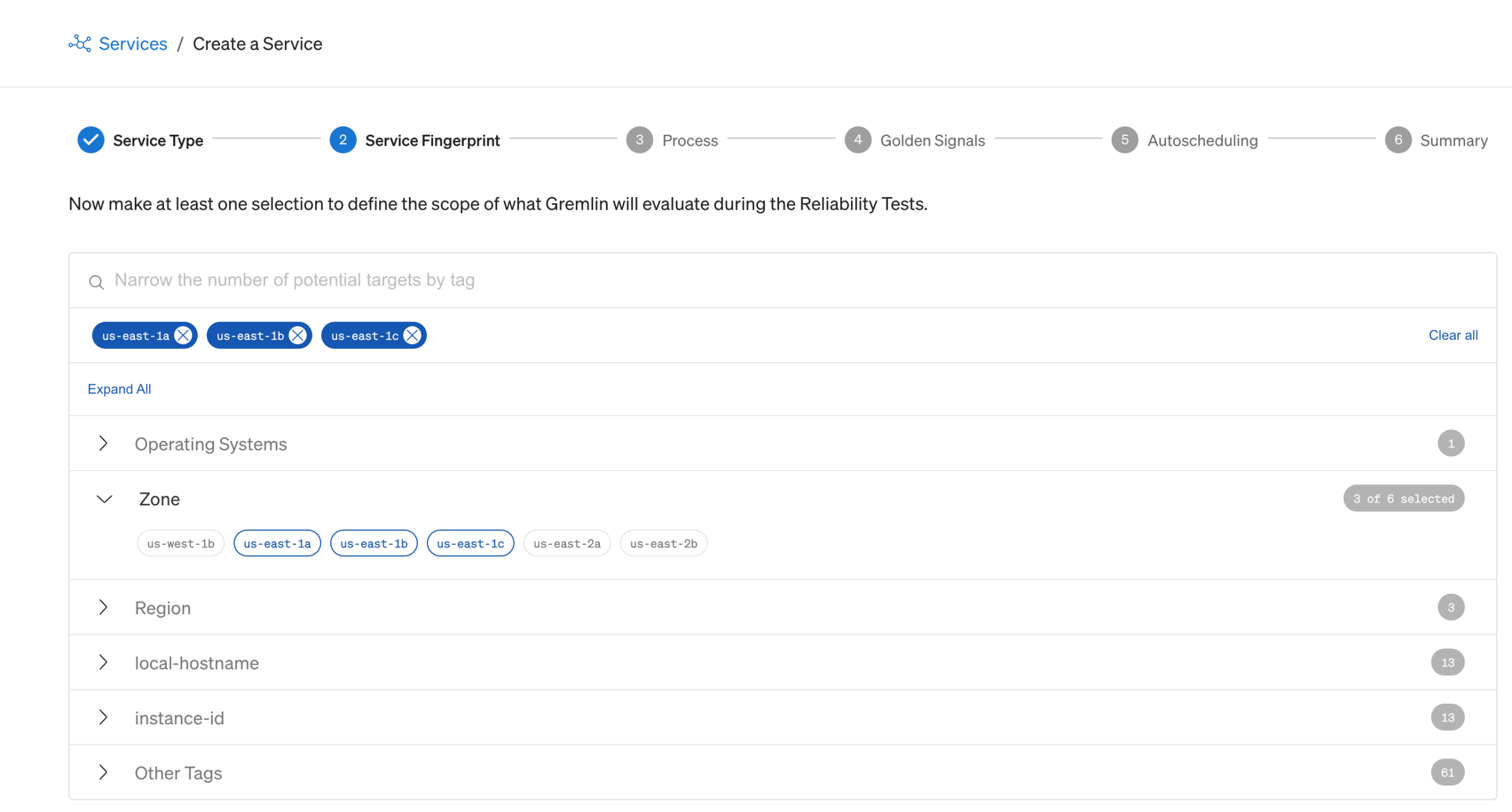This screenshot has width=1512, height=812.
Task: Select the us-east-2a zone pill
Action: point(566,543)
